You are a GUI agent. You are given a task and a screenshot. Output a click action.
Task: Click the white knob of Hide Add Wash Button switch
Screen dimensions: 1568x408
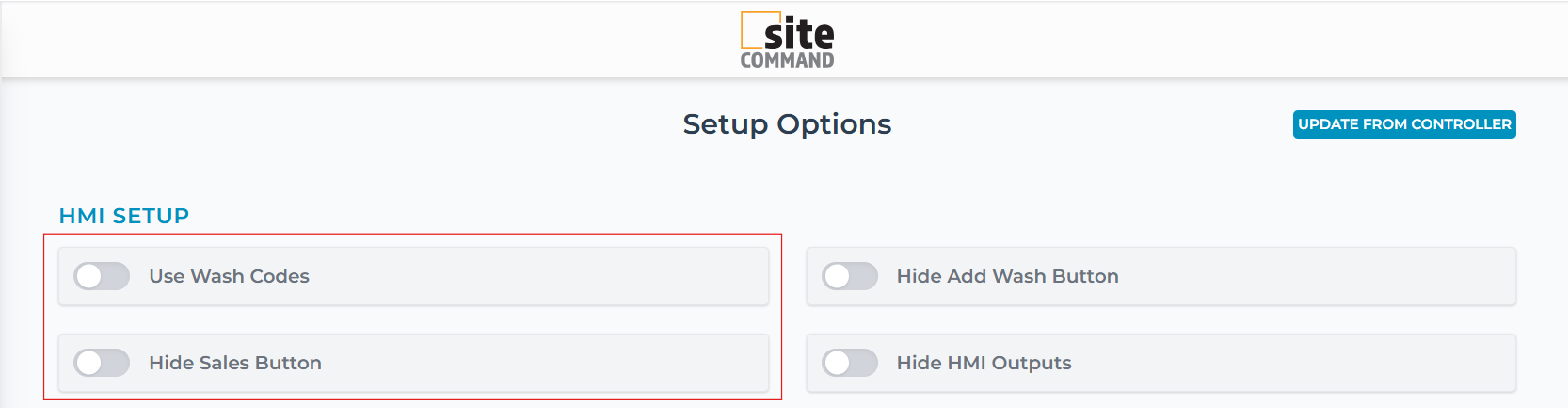pyautogui.click(x=837, y=276)
